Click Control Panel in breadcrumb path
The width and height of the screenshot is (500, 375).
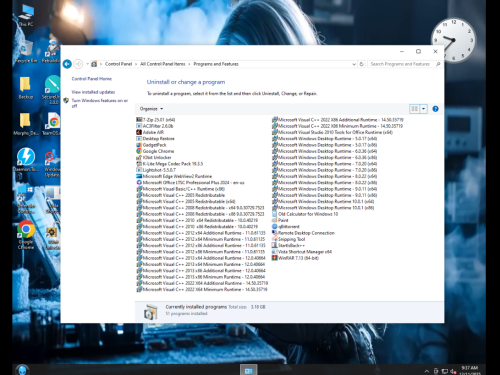pos(118,64)
